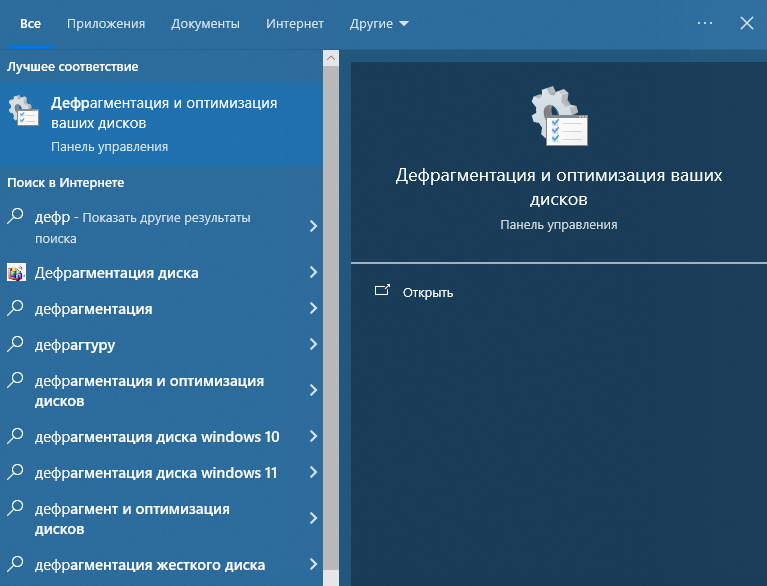
Task: Click the Defragmentation gear icon in best match
Action: tap(23, 110)
